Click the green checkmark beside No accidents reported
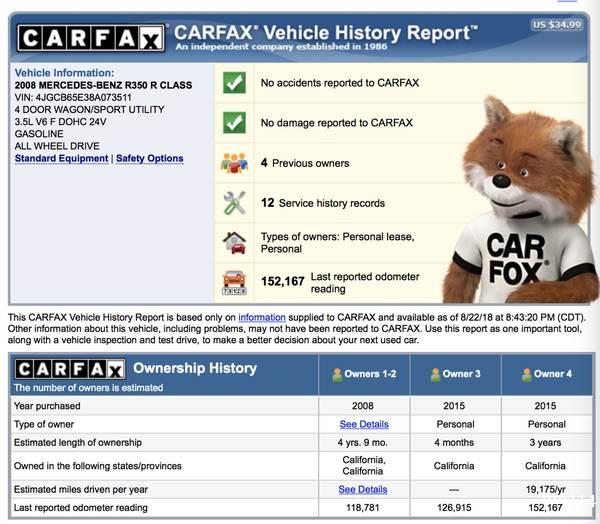Screen dimensions: 600x524 (234, 83)
